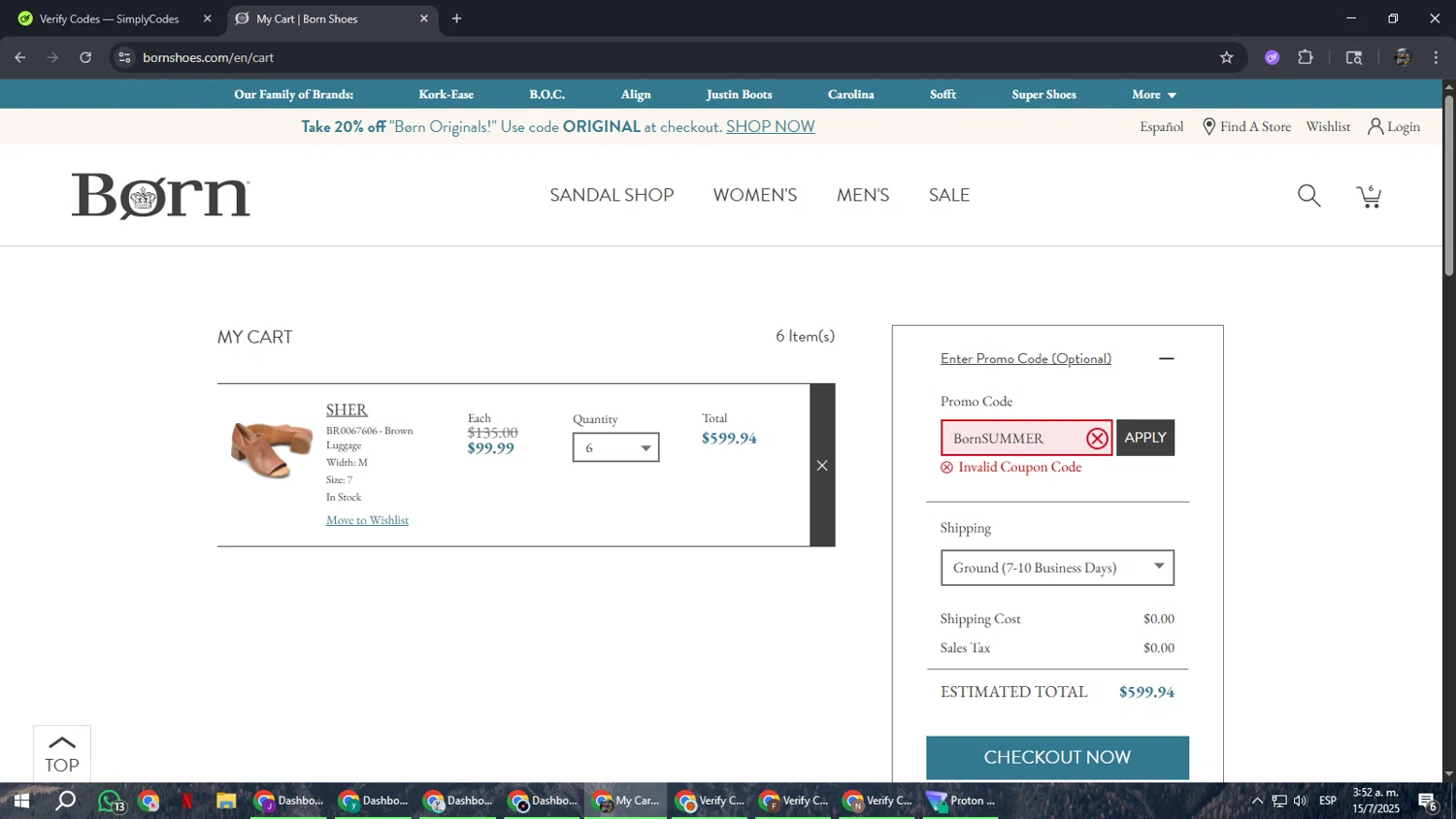1456x819 pixels.
Task: Open the My Car... Chrome taskbar window
Action: click(x=626, y=801)
